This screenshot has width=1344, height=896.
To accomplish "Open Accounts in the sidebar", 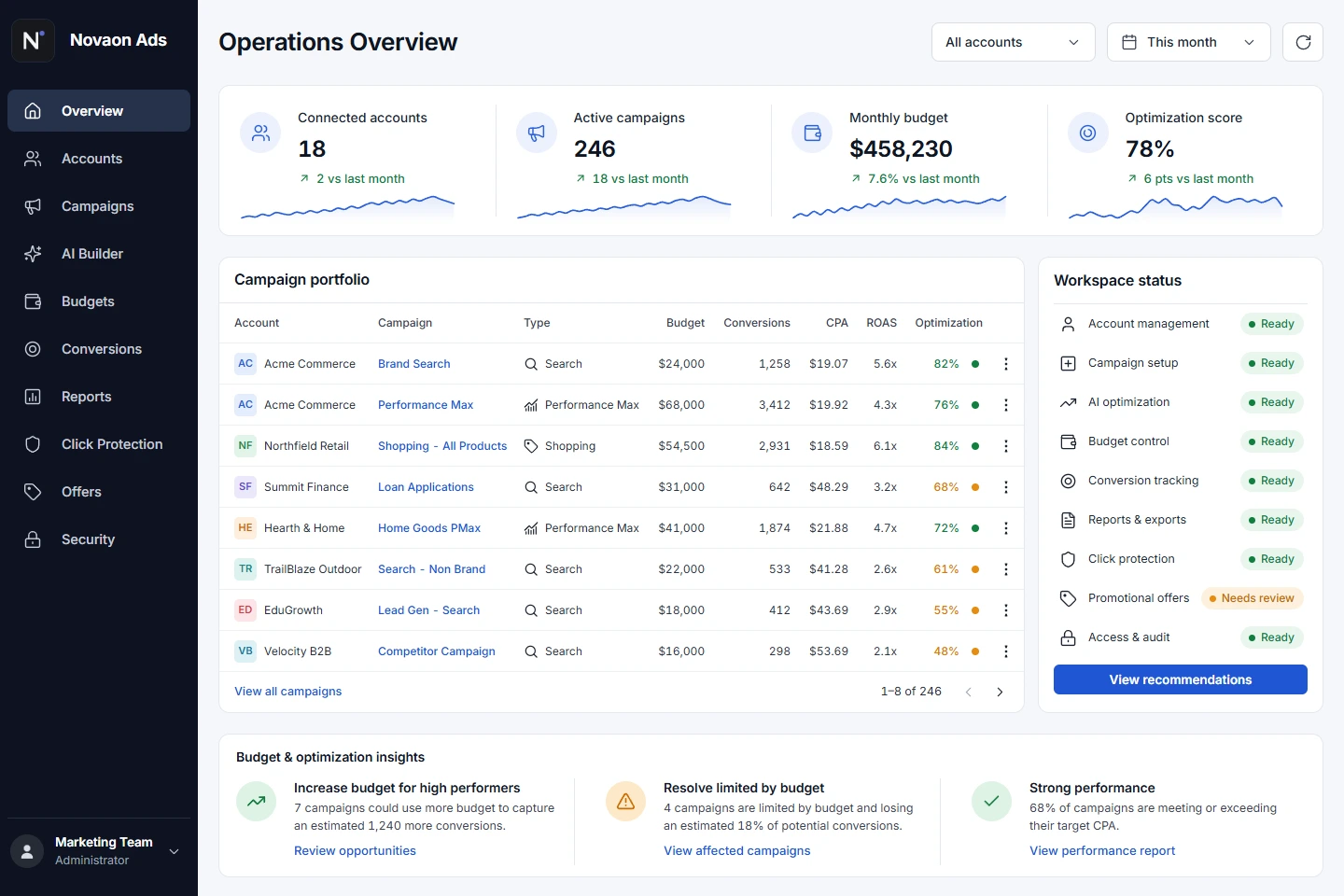I will click(x=99, y=159).
